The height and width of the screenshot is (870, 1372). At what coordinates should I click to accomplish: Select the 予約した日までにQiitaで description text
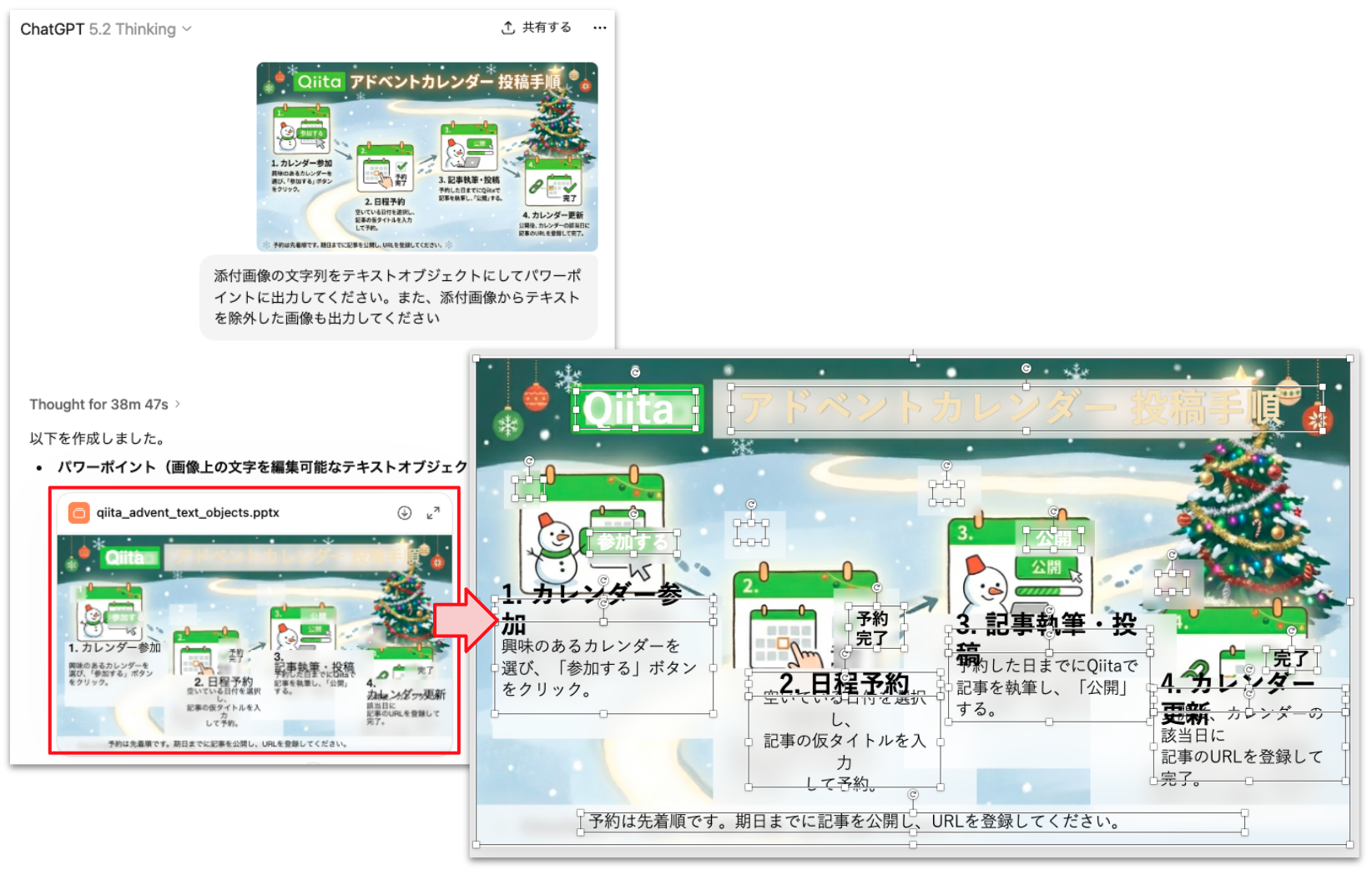coord(1049,688)
